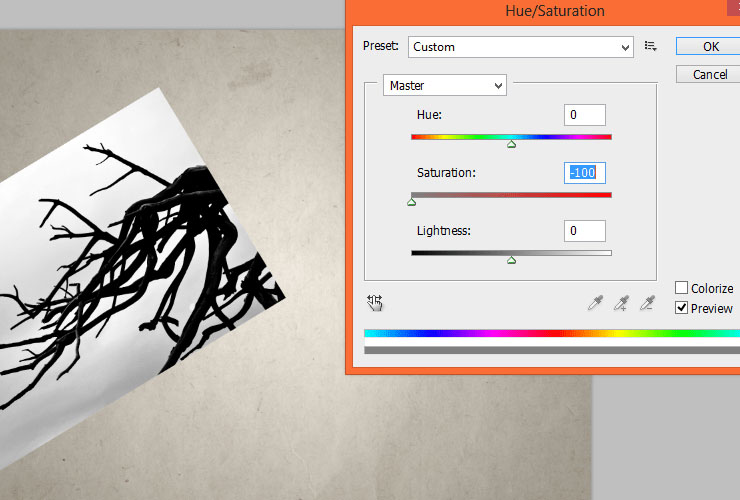The height and width of the screenshot is (500, 740).
Task: Click the Hue value field
Action: (585, 115)
